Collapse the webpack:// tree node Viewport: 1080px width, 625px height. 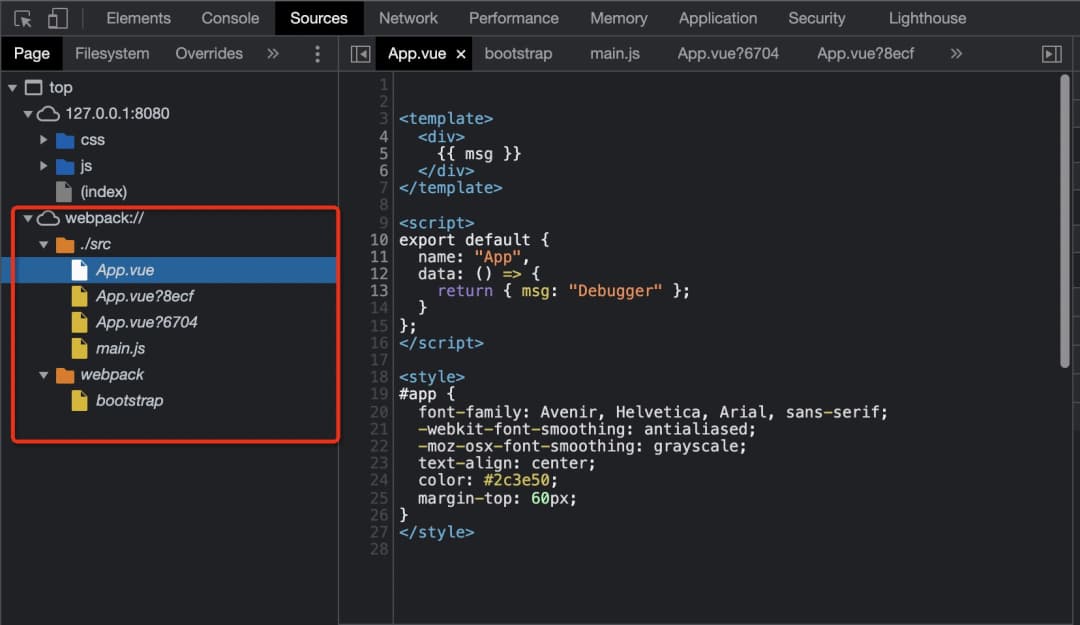tap(28, 218)
